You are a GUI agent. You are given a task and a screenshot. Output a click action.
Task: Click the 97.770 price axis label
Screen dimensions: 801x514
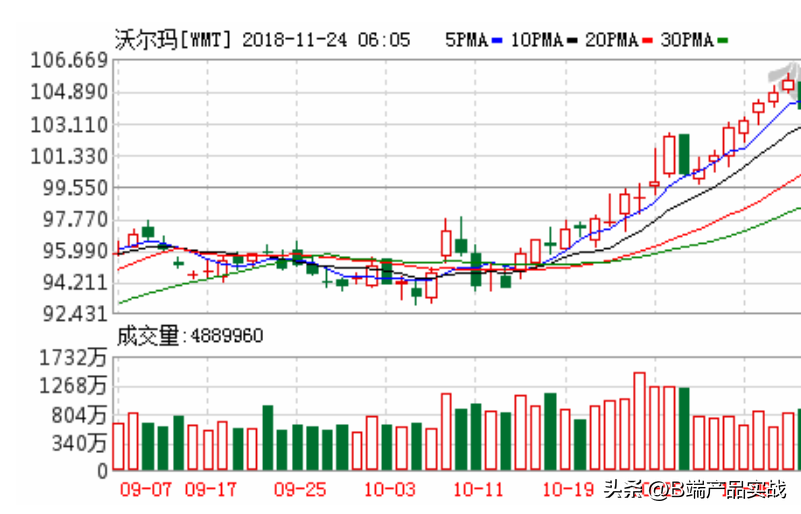(x=75, y=220)
